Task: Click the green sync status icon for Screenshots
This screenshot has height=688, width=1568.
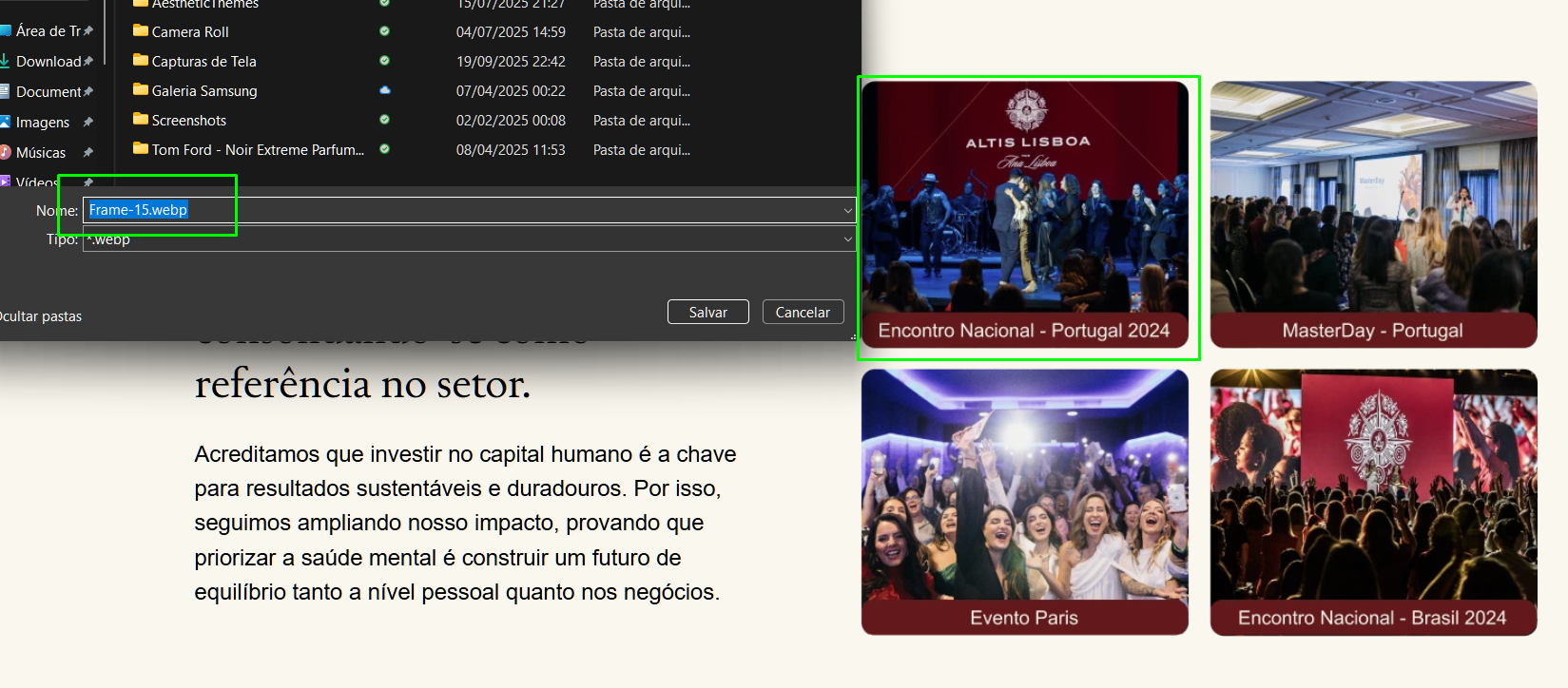Action: [x=384, y=120]
